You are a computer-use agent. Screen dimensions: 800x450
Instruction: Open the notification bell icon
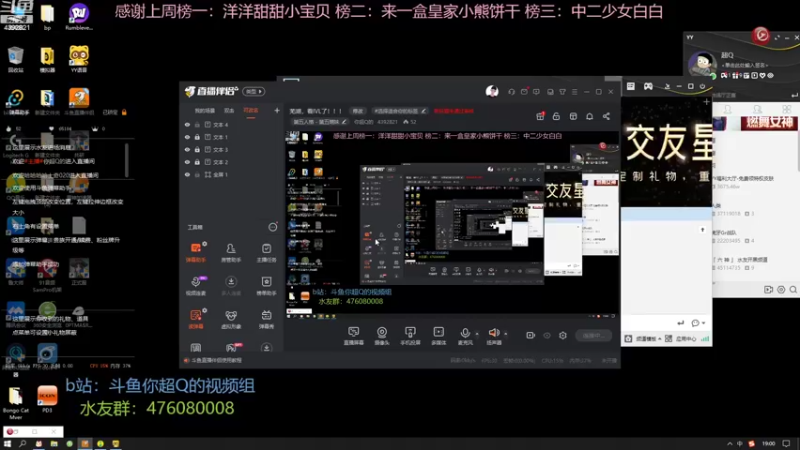point(589,116)
